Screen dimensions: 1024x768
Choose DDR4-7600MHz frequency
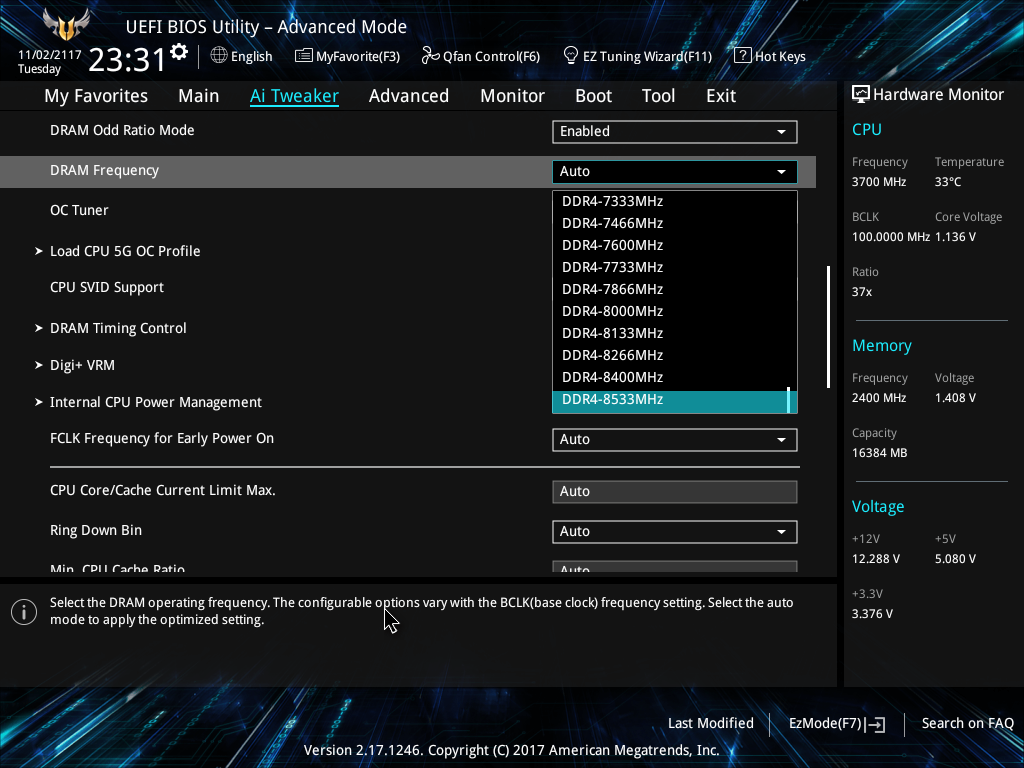point(675,246)
